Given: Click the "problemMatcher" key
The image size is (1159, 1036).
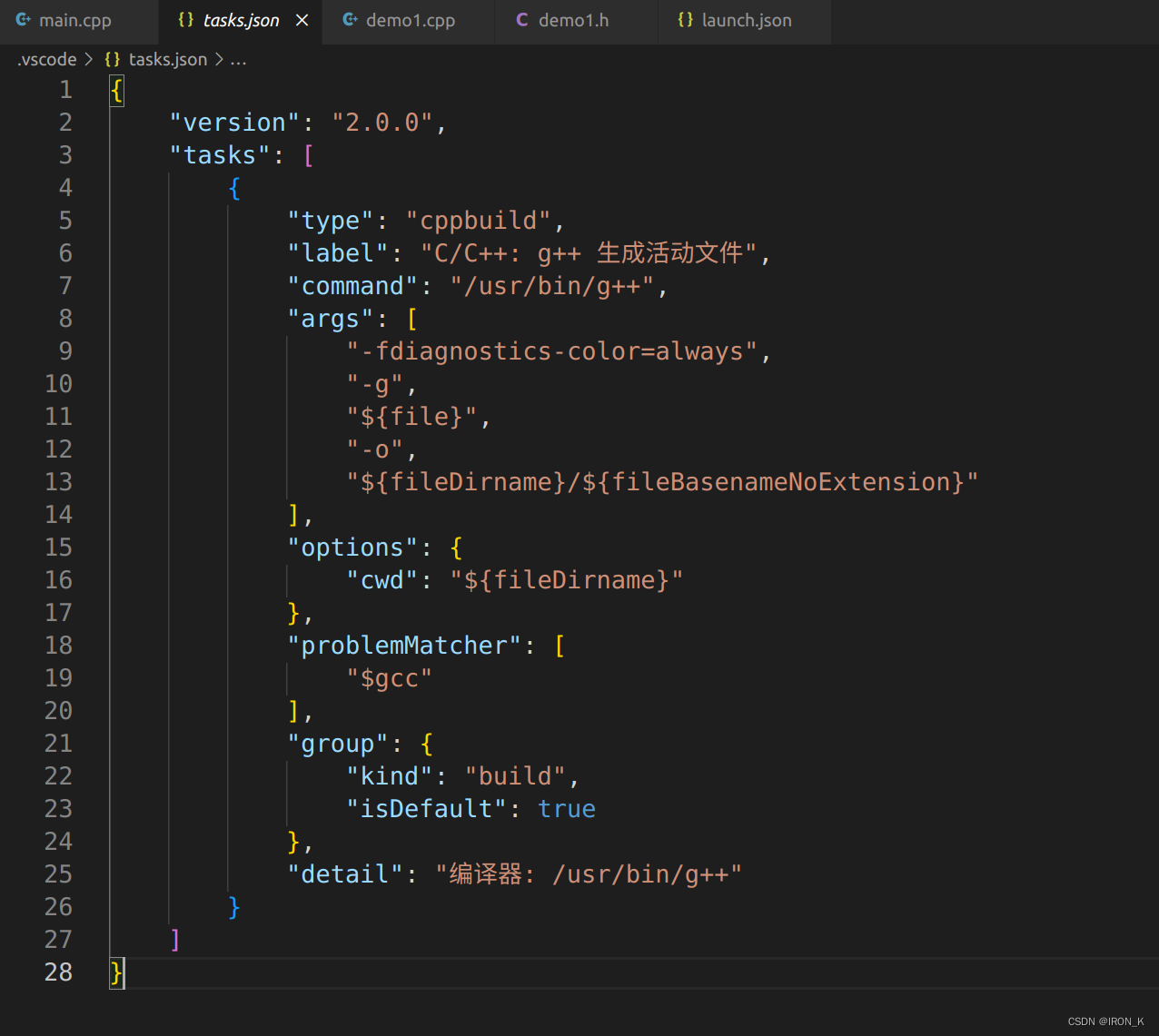Looking at the screenshot, I should [405, 646].
